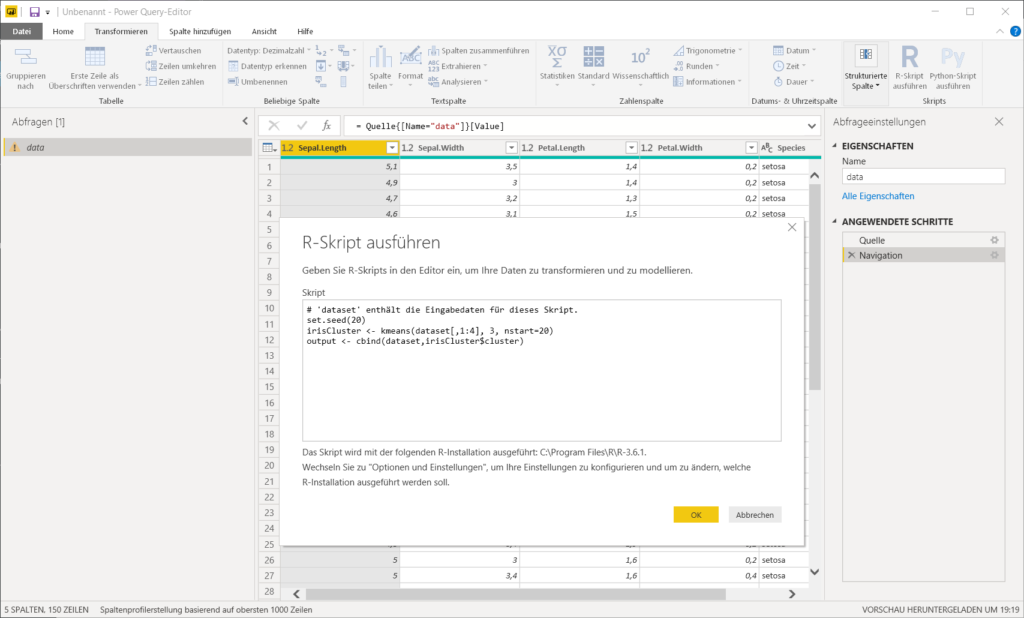Open the Petal.Length column filter dropdown
The width and height of the screenshot is (1024, 618).
(x=631, y=148)
